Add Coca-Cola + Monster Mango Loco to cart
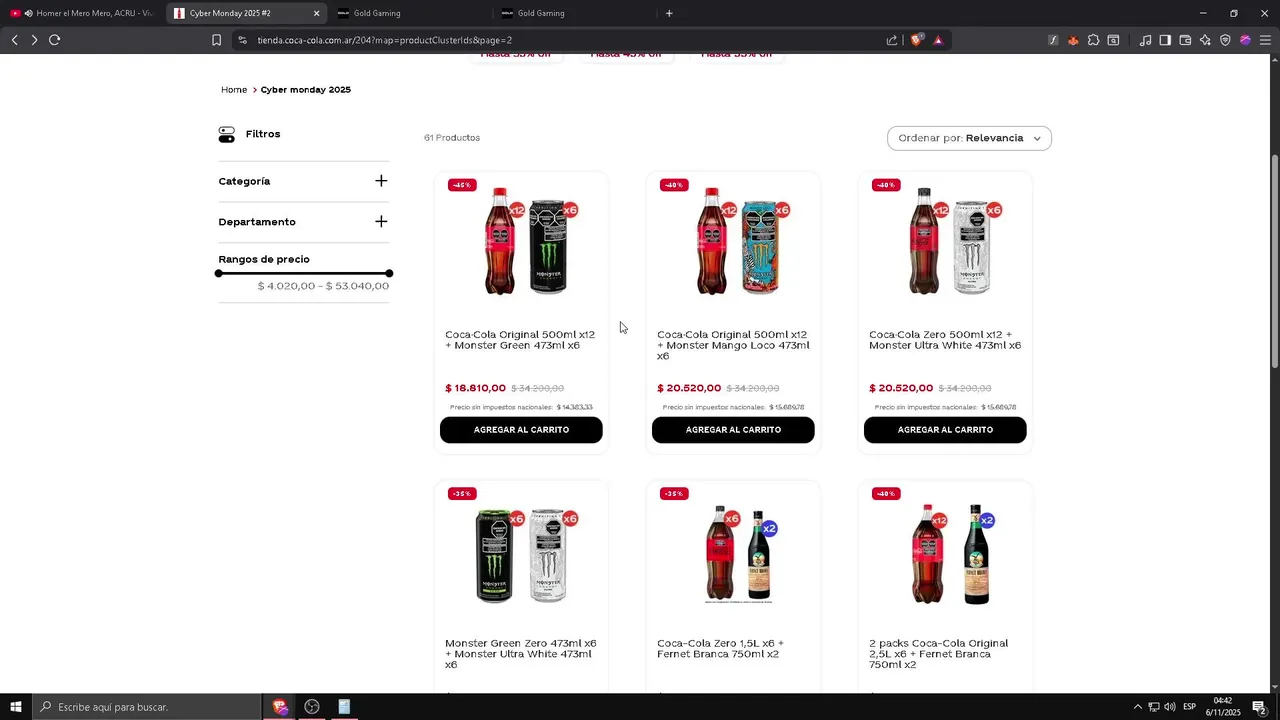This screenshot has height=720, width=1280. (x=733, y=430)
